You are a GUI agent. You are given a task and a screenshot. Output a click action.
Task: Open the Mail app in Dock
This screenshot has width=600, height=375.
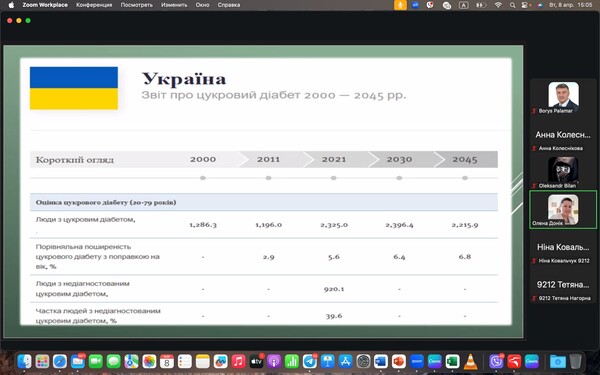click(78, 361)
